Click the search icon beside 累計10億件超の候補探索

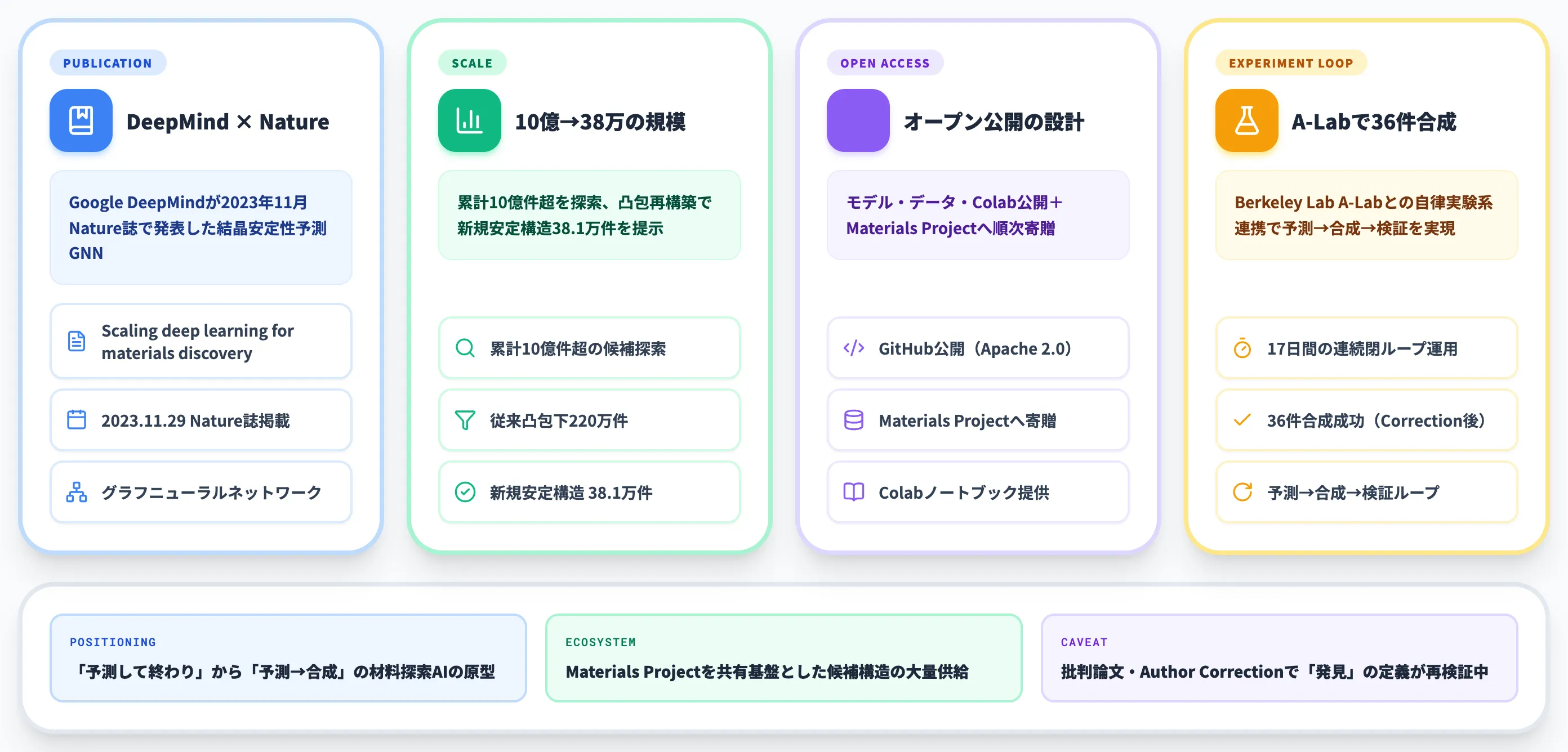(x=465, y=348)
